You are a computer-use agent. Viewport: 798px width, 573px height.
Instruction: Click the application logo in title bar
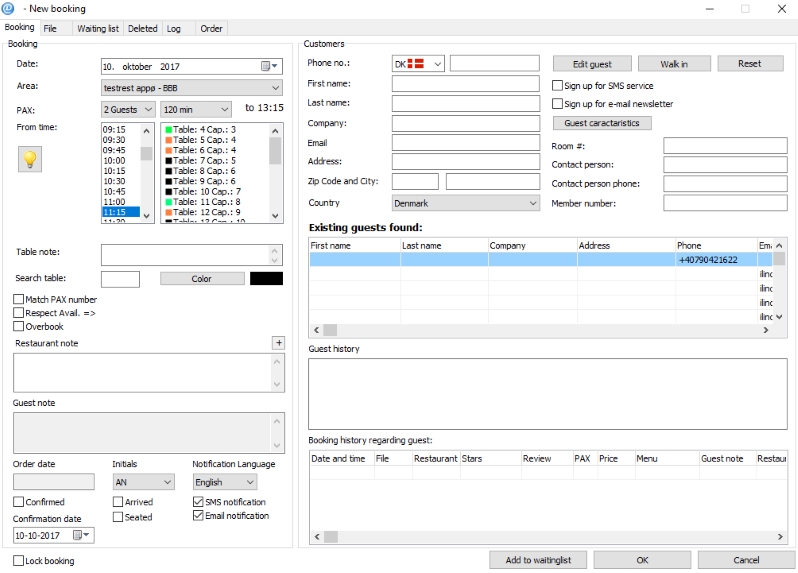[8, 8]
